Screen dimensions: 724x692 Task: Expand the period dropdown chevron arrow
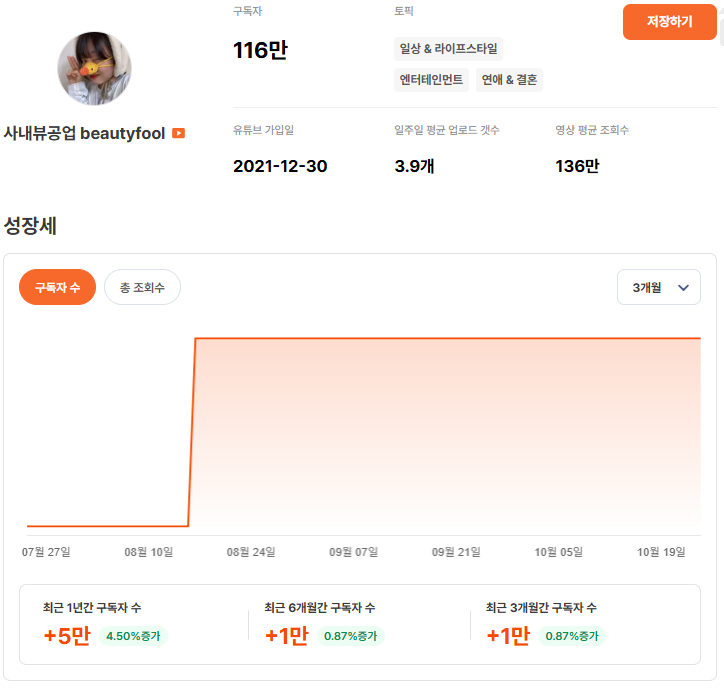click(683, 288)
